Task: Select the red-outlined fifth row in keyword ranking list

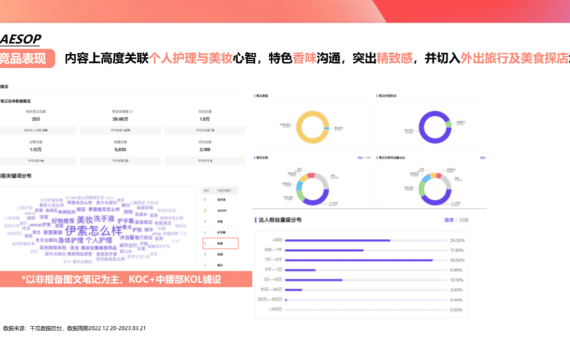Action: [220, 243]
